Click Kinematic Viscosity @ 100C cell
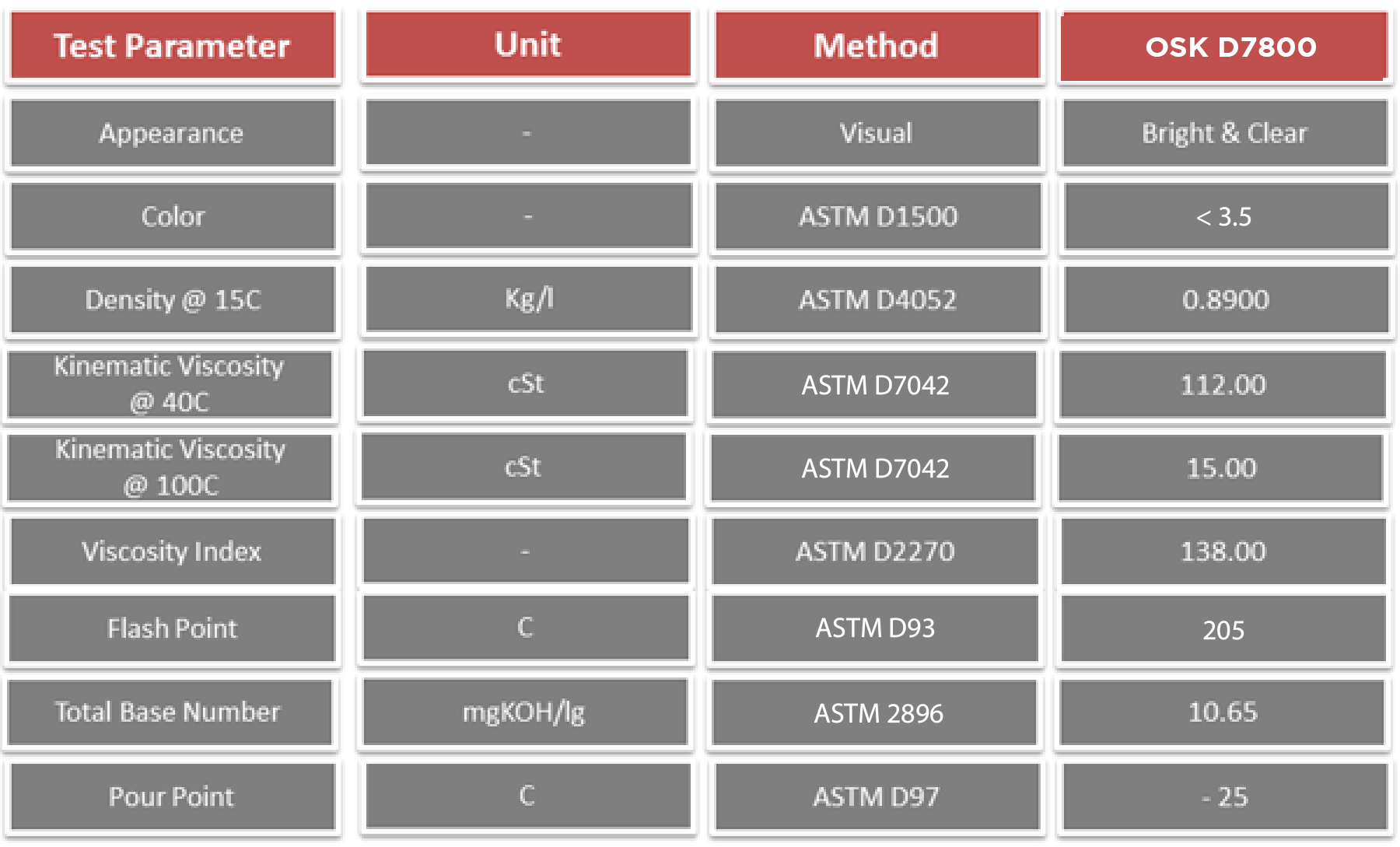Image resolution: width=1400 pixels, height=847 pixels. [x=170, y=467]
